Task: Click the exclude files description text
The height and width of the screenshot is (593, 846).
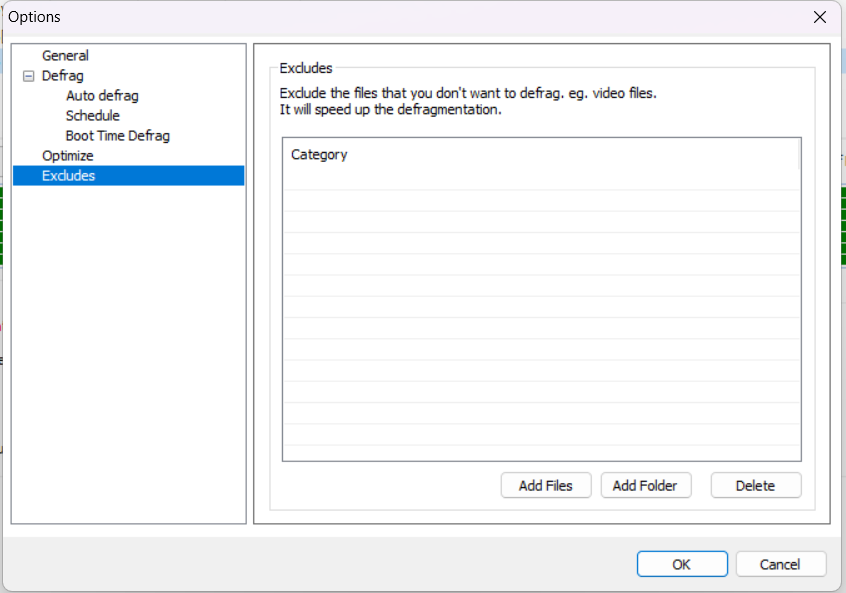Action: 468,94
